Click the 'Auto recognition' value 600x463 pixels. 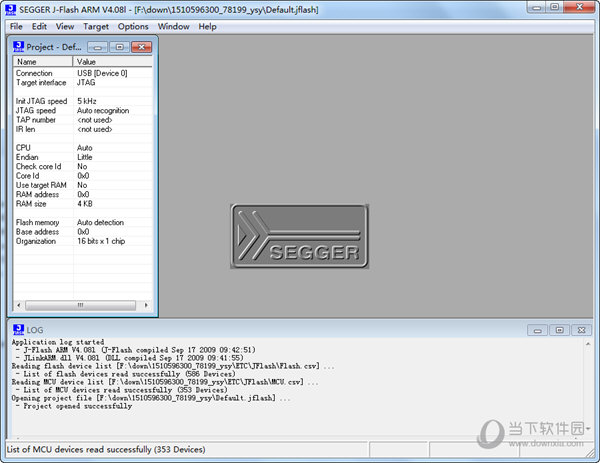[103, 111]
